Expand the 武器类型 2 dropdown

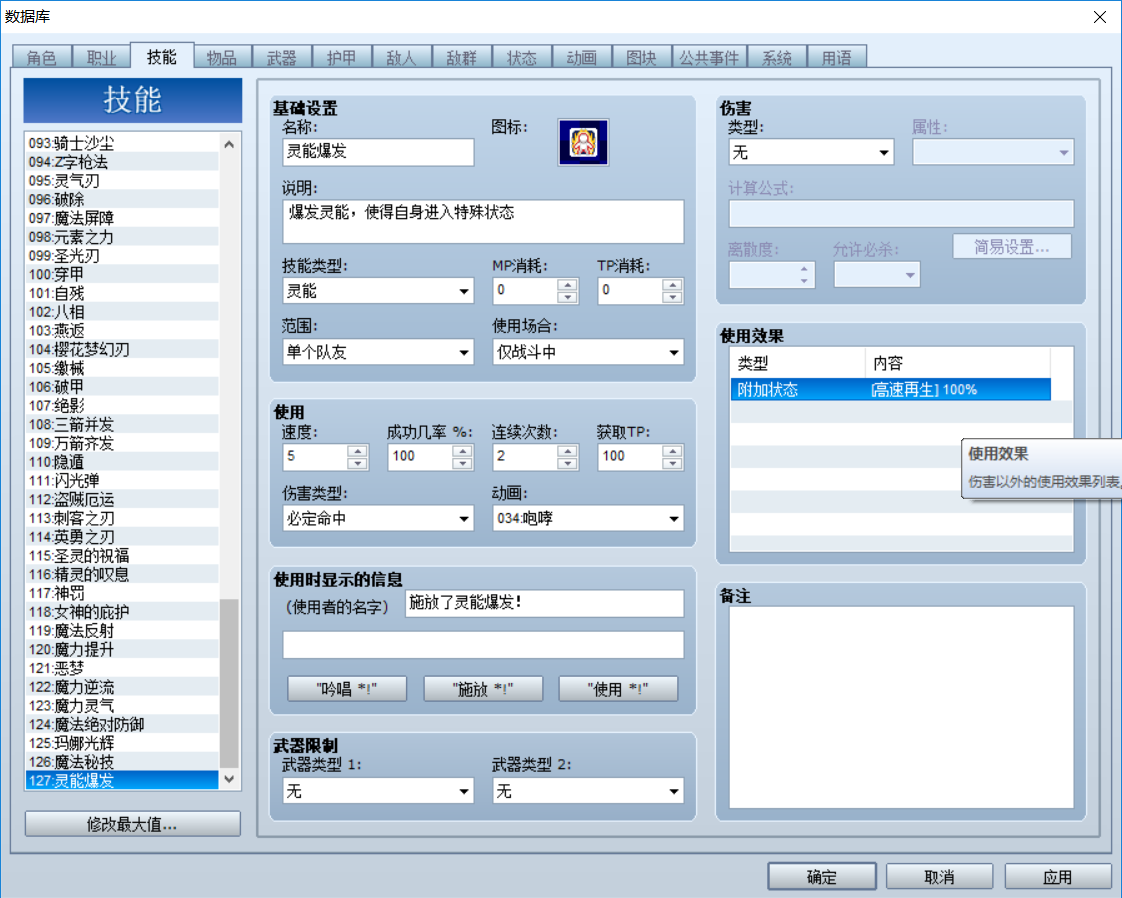point(588,791)
